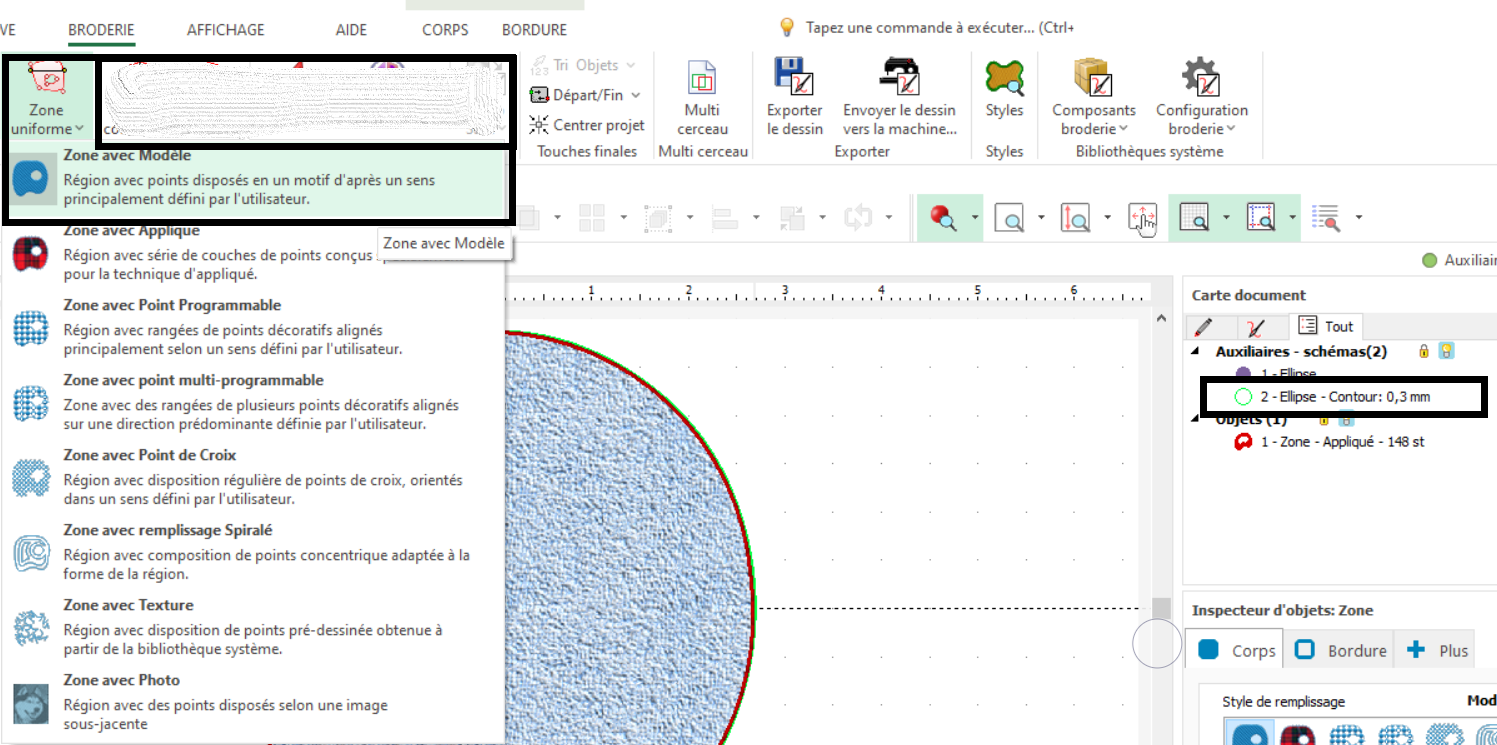This screenshot has width=1497, height=745.
Task: Toggle the grid zoom view button
Action: (1194, 217)
